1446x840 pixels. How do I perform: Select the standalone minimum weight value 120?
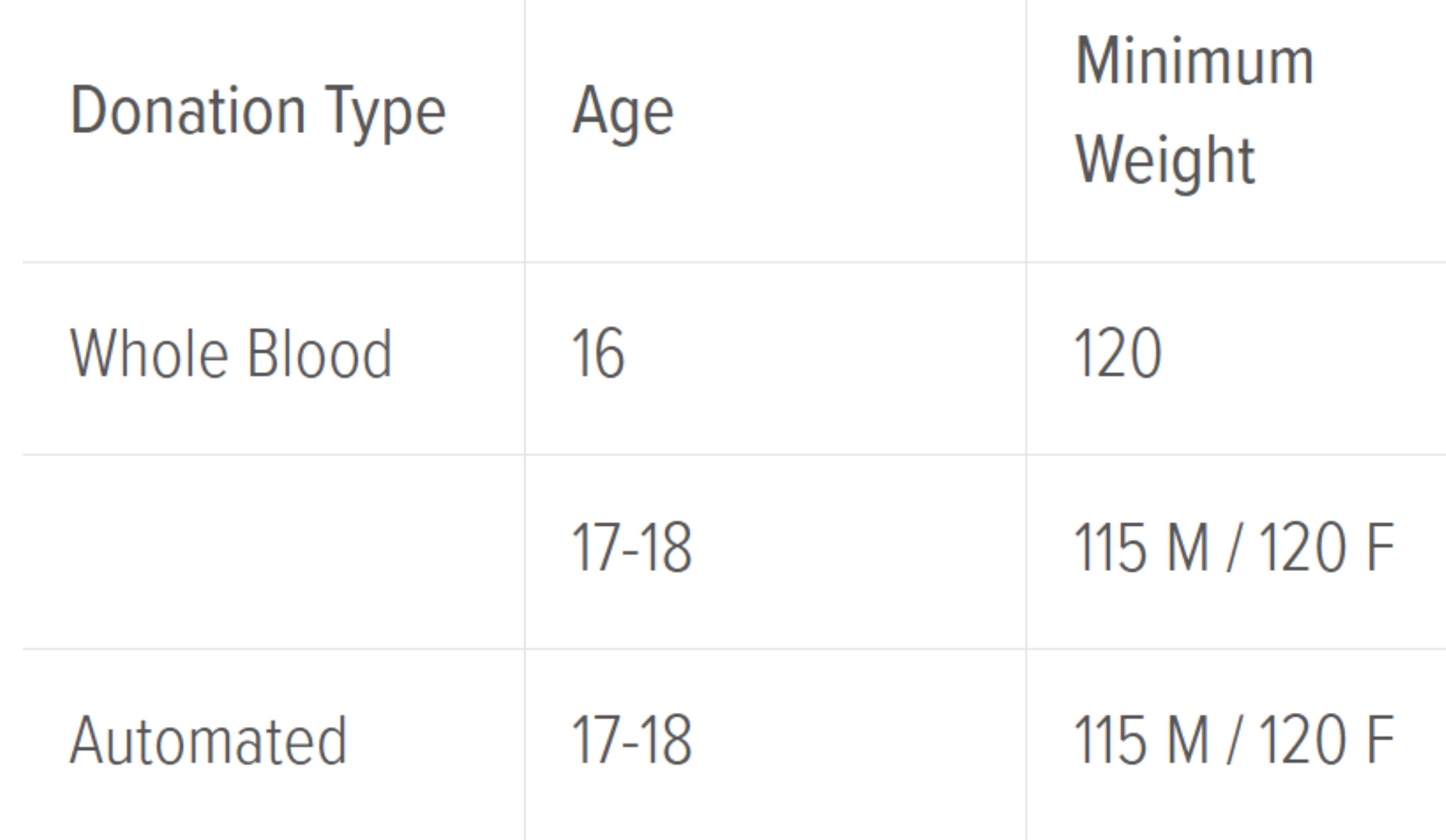(x=1118, y=354)
